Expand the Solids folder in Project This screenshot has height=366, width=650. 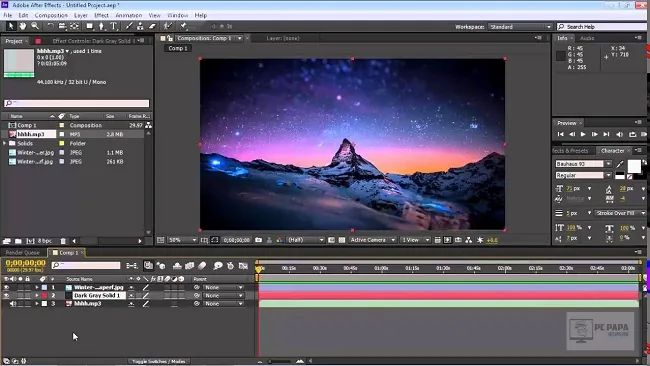point(5,143)
